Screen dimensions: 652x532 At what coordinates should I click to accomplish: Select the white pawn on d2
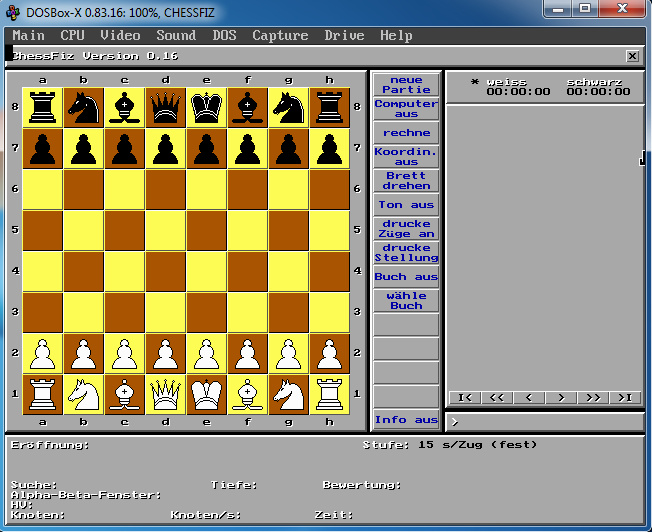pos(165,354)
